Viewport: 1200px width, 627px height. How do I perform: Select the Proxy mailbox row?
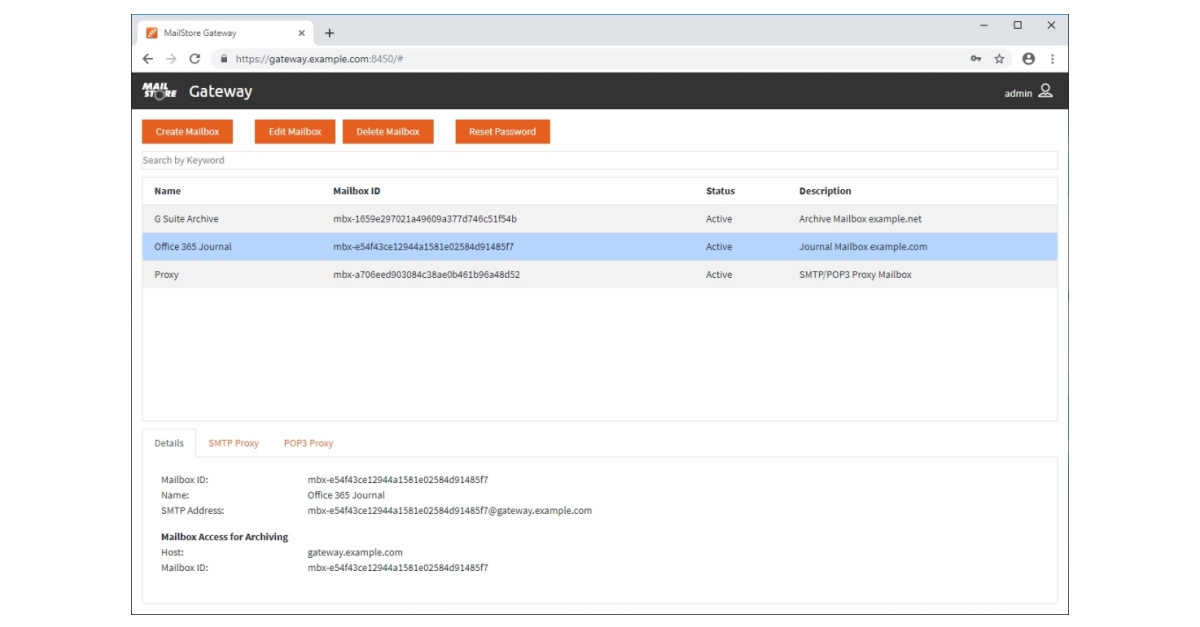point(599,275)
